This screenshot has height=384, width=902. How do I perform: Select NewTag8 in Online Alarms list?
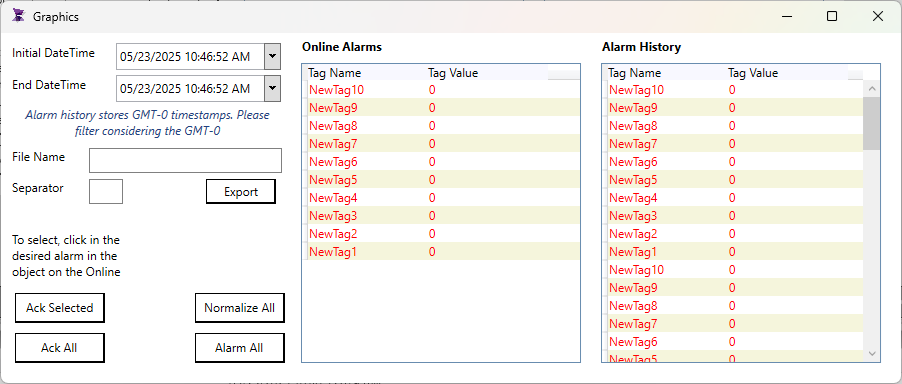[x=441, y=125]
